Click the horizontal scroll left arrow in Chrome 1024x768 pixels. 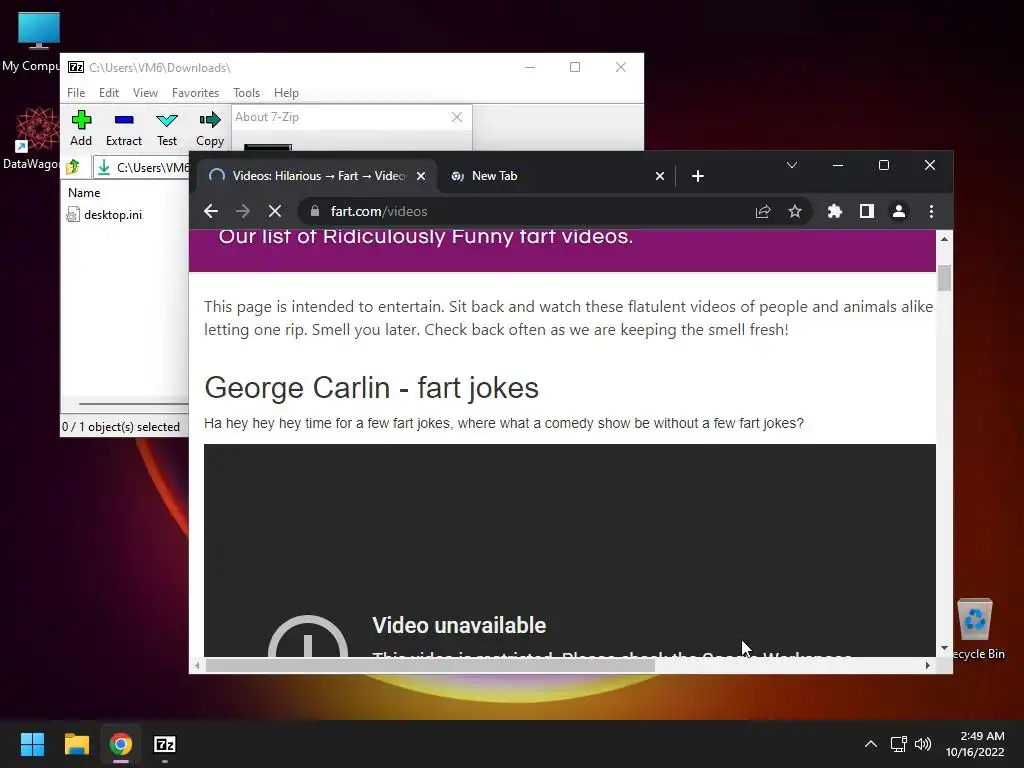pos(197,665)
